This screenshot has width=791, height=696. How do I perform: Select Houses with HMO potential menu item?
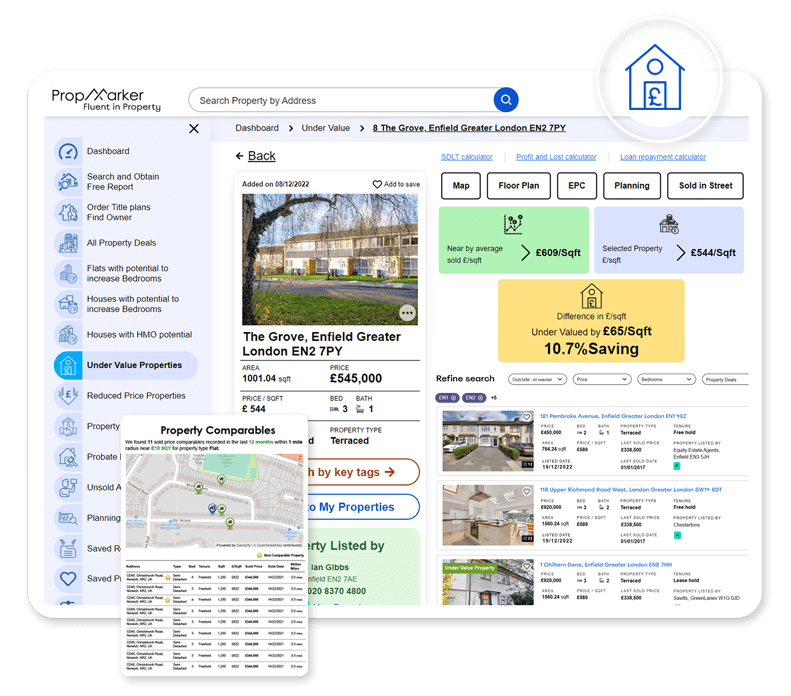click(x=139, y=334)
